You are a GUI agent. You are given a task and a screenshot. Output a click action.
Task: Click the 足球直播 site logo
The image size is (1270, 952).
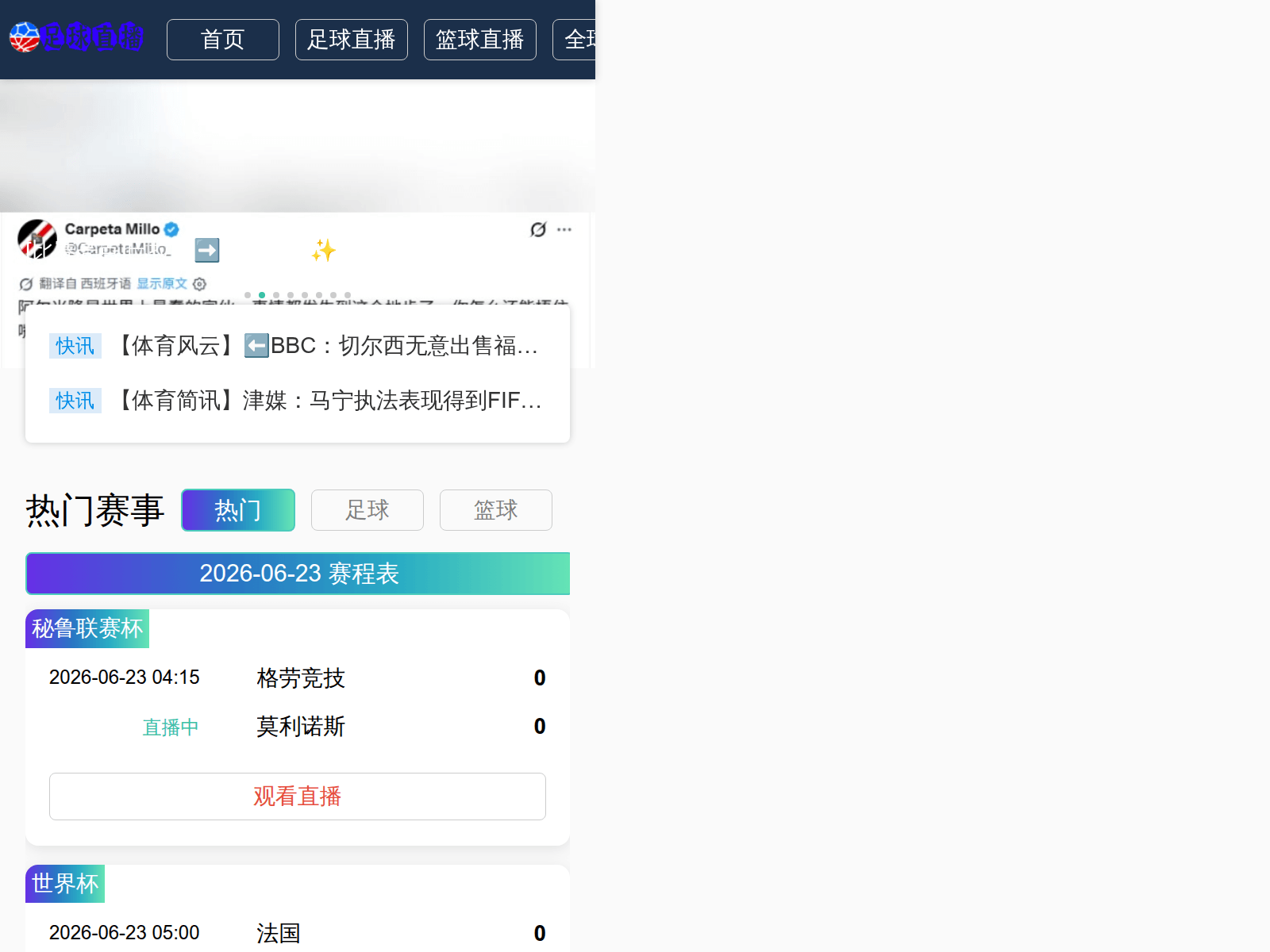(x=76, y=37)
